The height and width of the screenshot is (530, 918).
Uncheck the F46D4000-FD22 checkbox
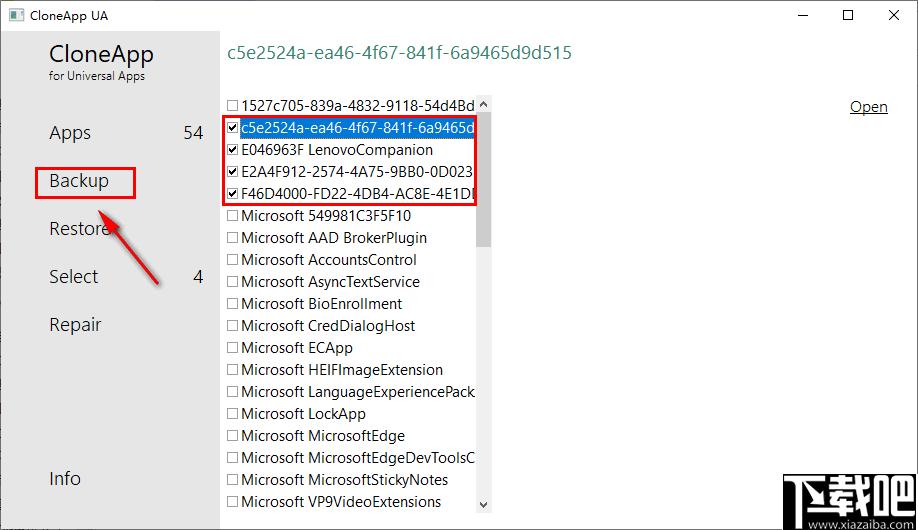232,193
